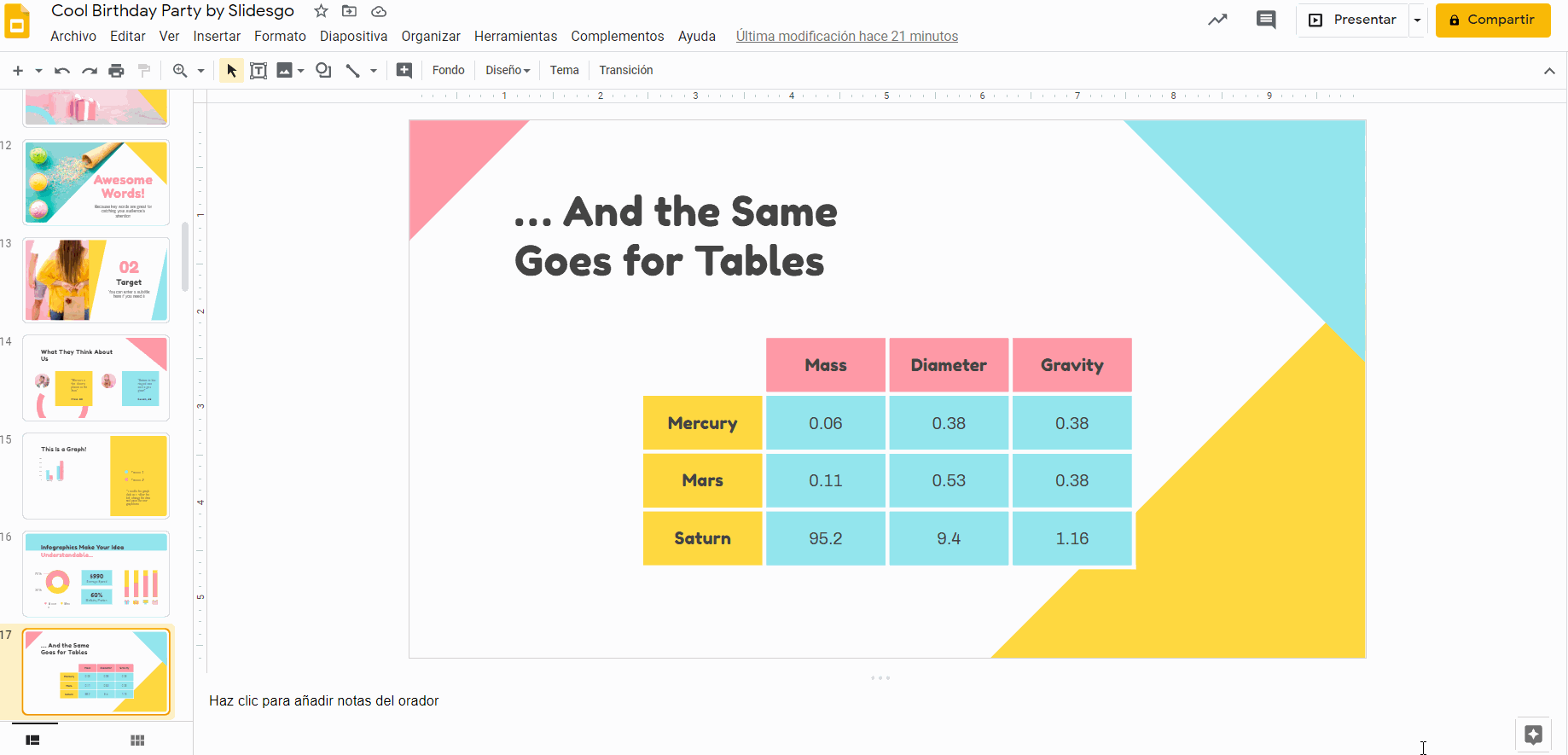This screenshot has width=1568, height=755.
Task: Open the Formato menu
Action: click(x=280, y=36)
